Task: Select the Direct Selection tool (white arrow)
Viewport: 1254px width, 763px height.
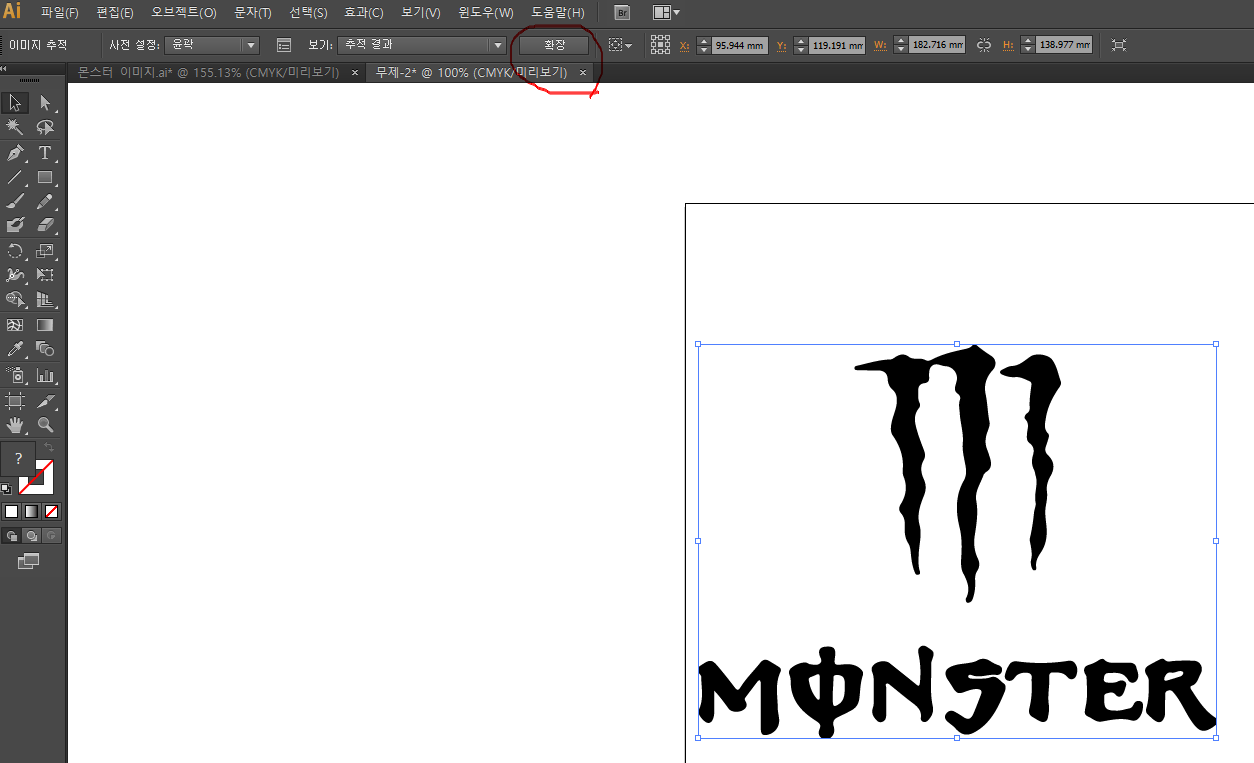Action: (45, 103)
